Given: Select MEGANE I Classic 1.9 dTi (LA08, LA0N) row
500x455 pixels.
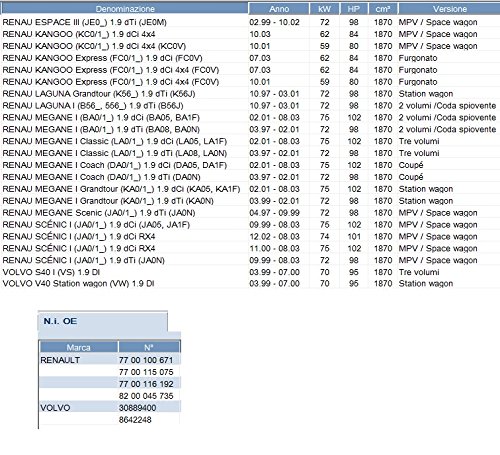Looking at the screenshot, I should (x=250, y=153).
